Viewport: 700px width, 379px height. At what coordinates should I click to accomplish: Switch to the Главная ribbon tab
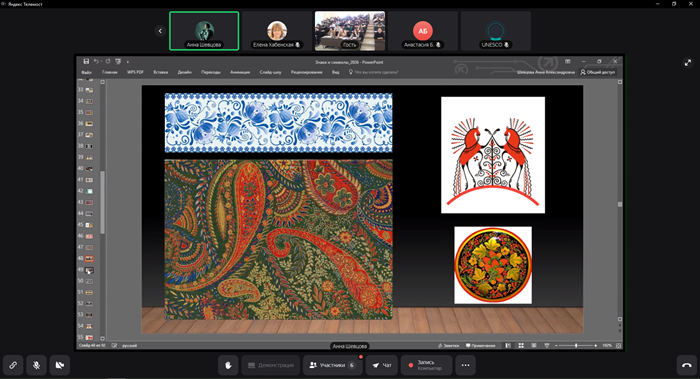pyautogui.click(x=109, y=72)
